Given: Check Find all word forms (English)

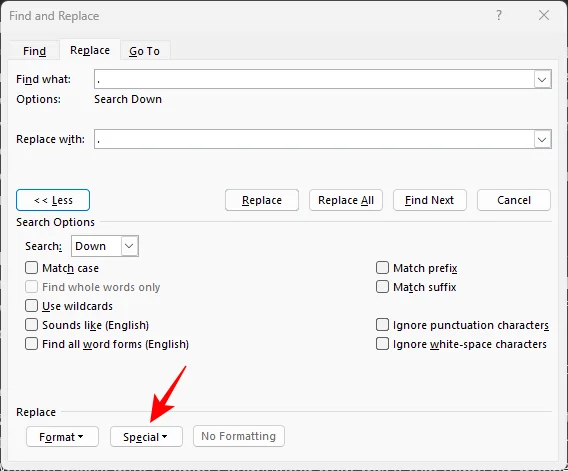Looking at the screenshot, I should point(32,344).
